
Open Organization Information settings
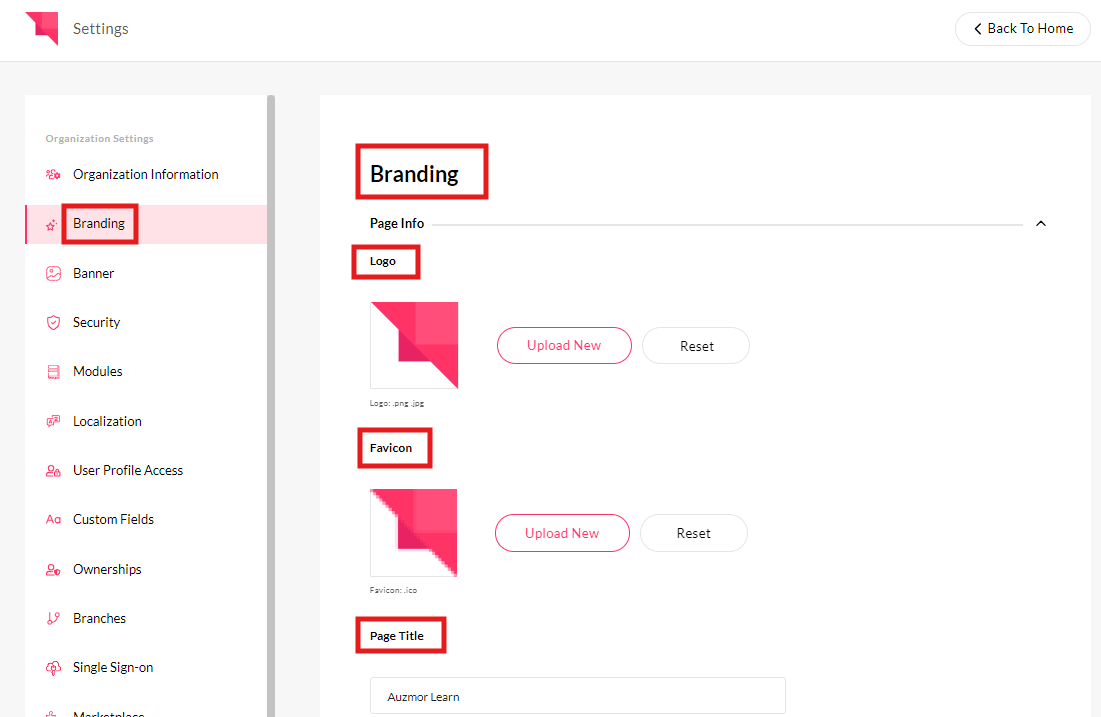pyautogui.click(x=146, y=174)
